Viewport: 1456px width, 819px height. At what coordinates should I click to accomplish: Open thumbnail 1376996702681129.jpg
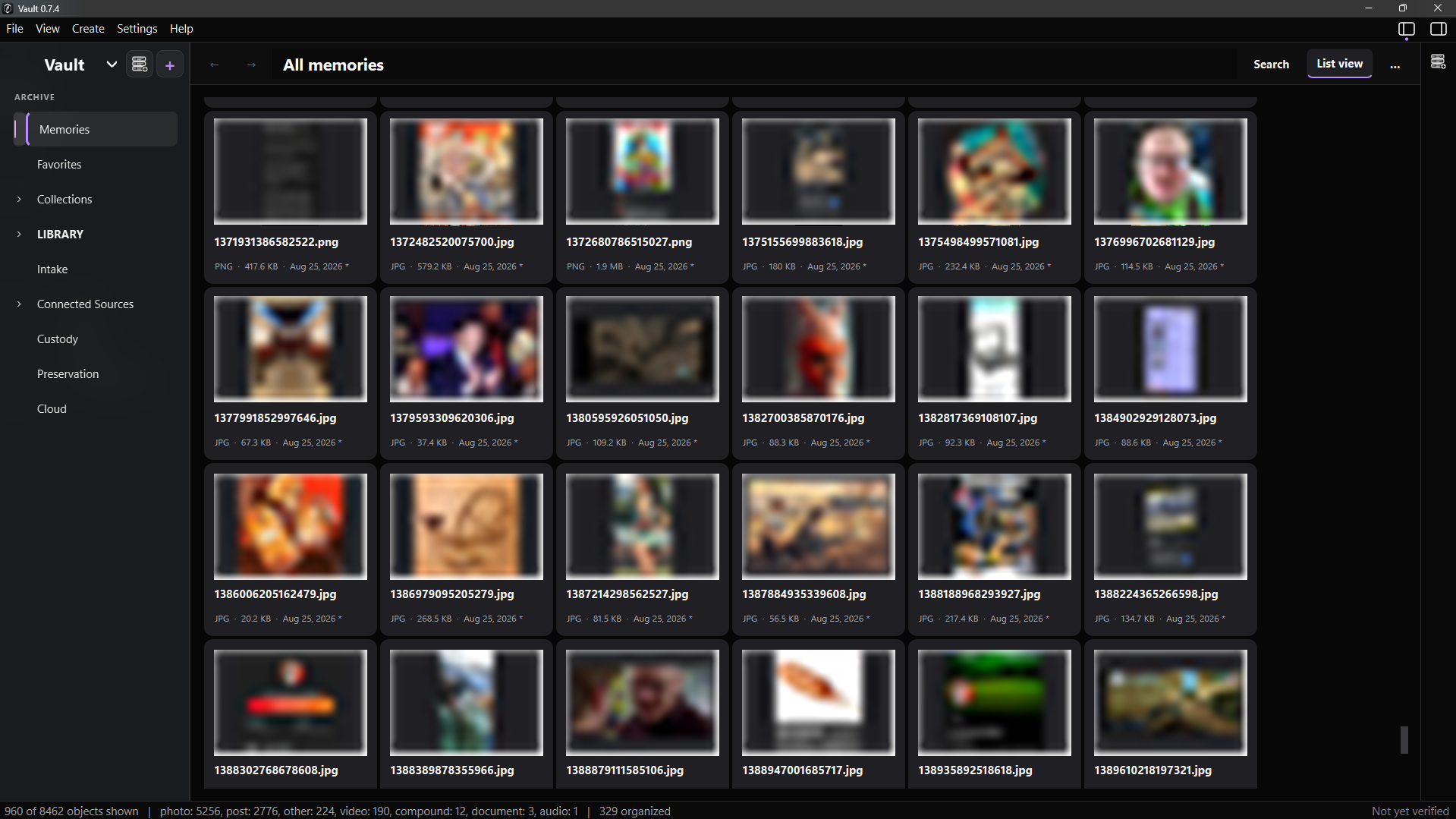pos(1171,172)
